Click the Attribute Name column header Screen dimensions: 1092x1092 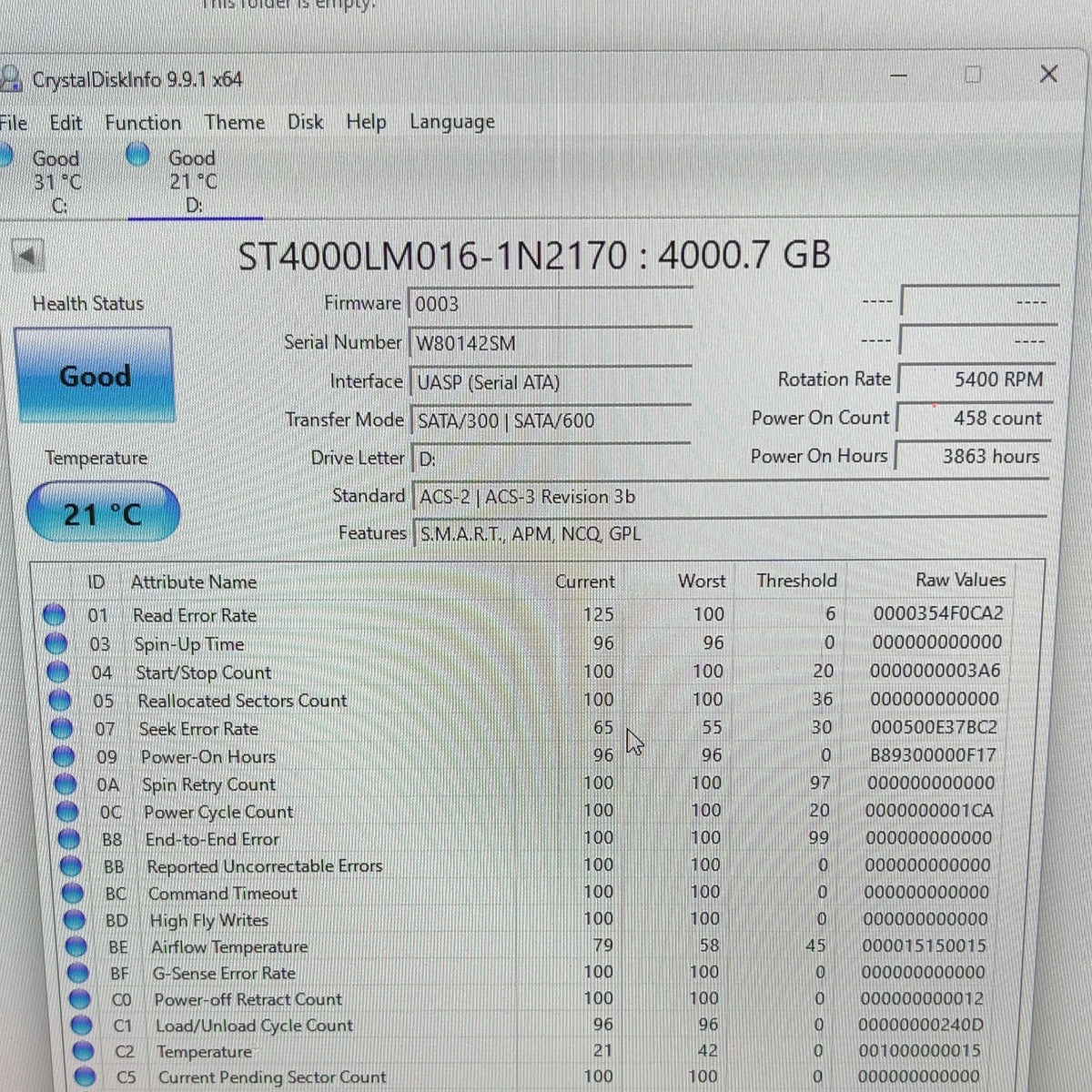tap(193, 581)
